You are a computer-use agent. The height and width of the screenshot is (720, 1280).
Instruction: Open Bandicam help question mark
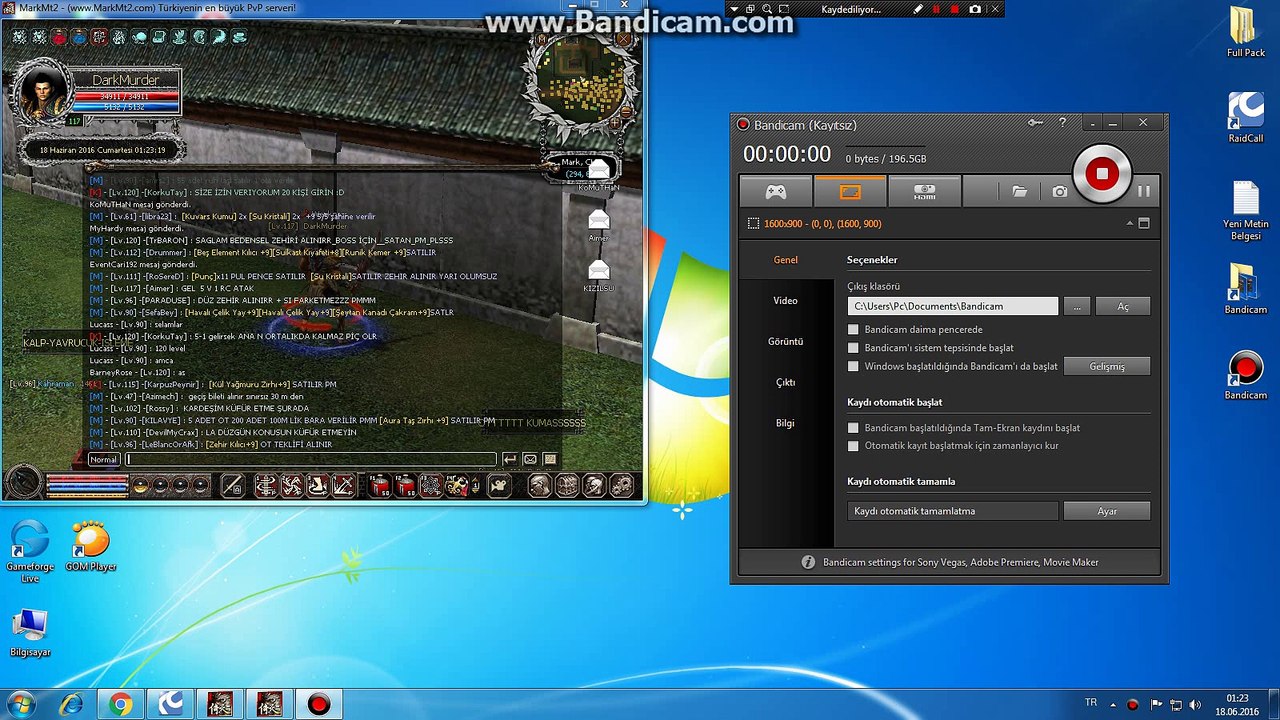tap(1062, 123)
